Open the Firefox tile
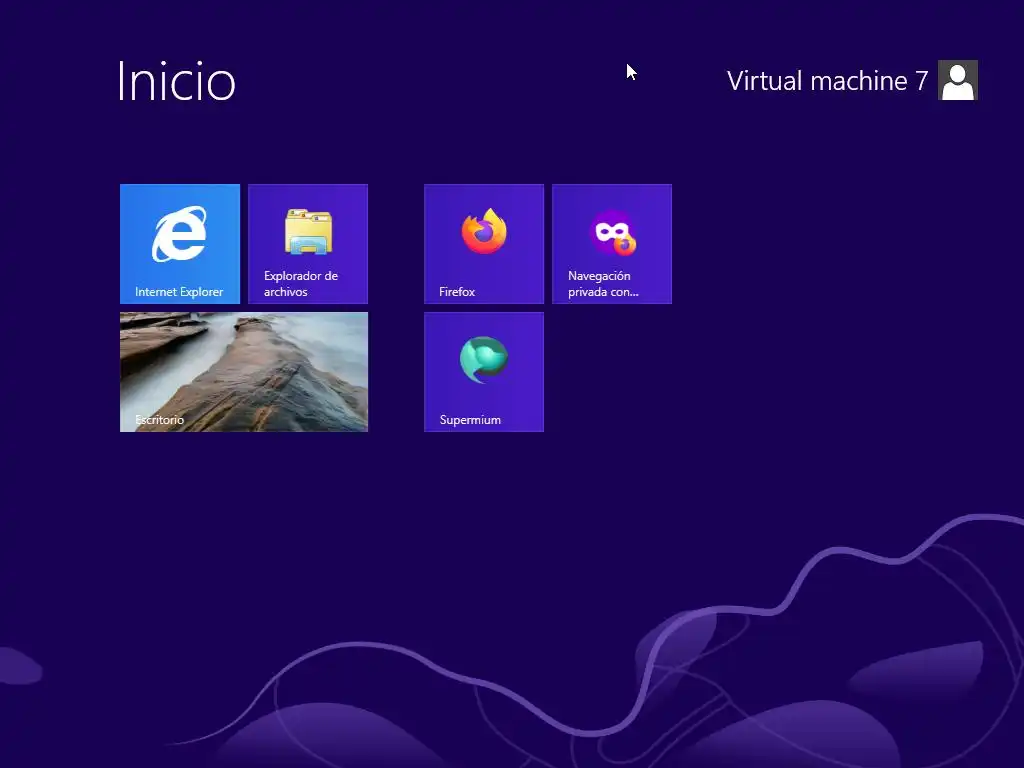The image size is (1024, 768). (484, 244)
